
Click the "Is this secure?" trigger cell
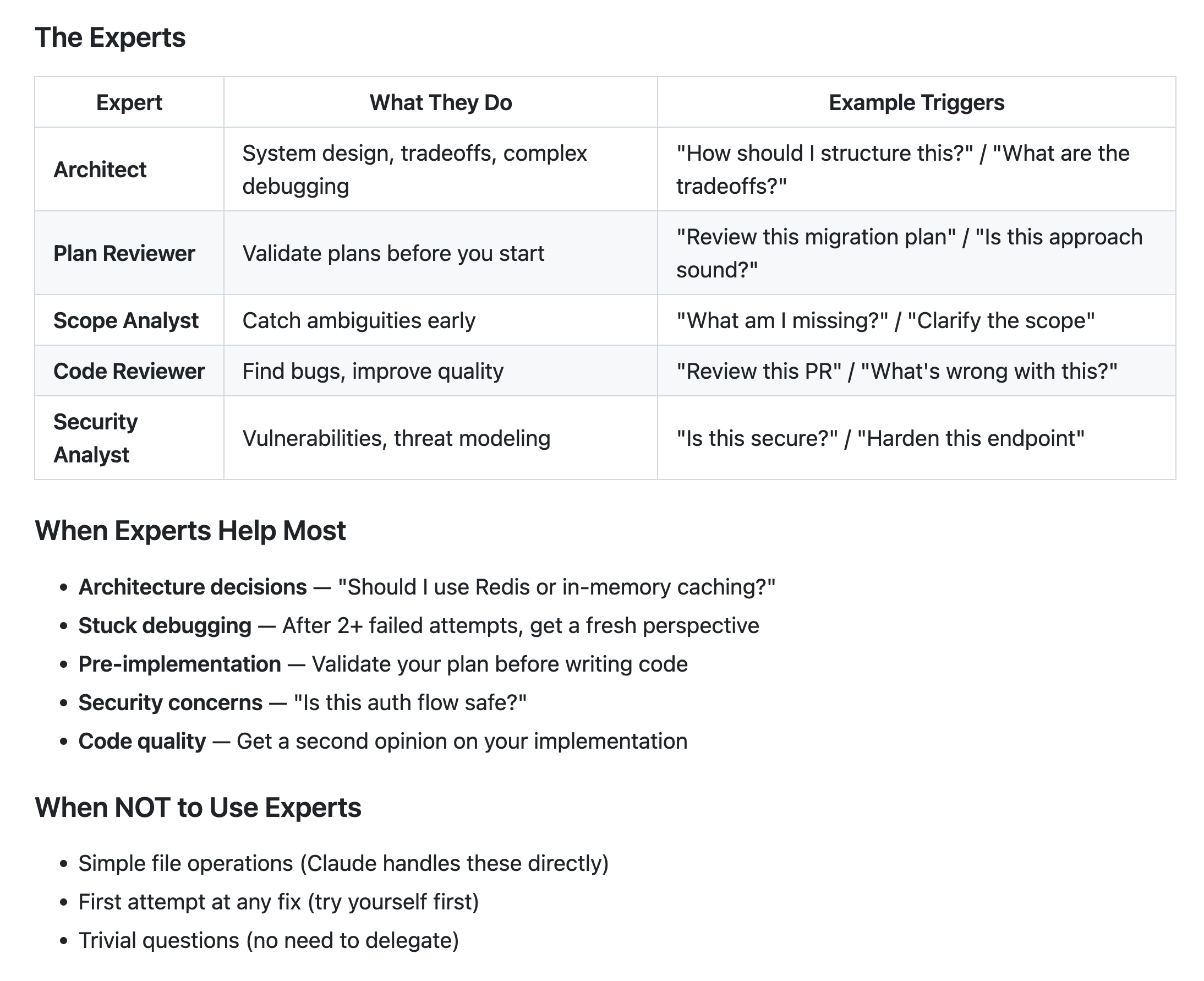pyautogui.click(x=880, y=439)
